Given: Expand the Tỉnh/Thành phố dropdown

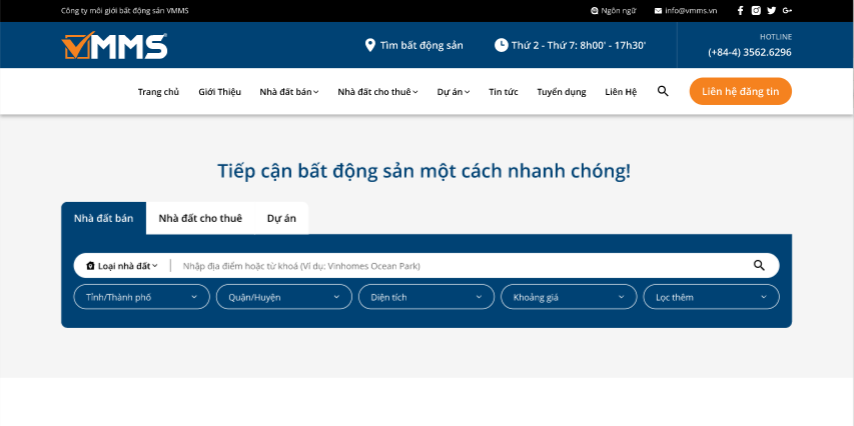Looking at the screenshot, I should pos(141,297).
